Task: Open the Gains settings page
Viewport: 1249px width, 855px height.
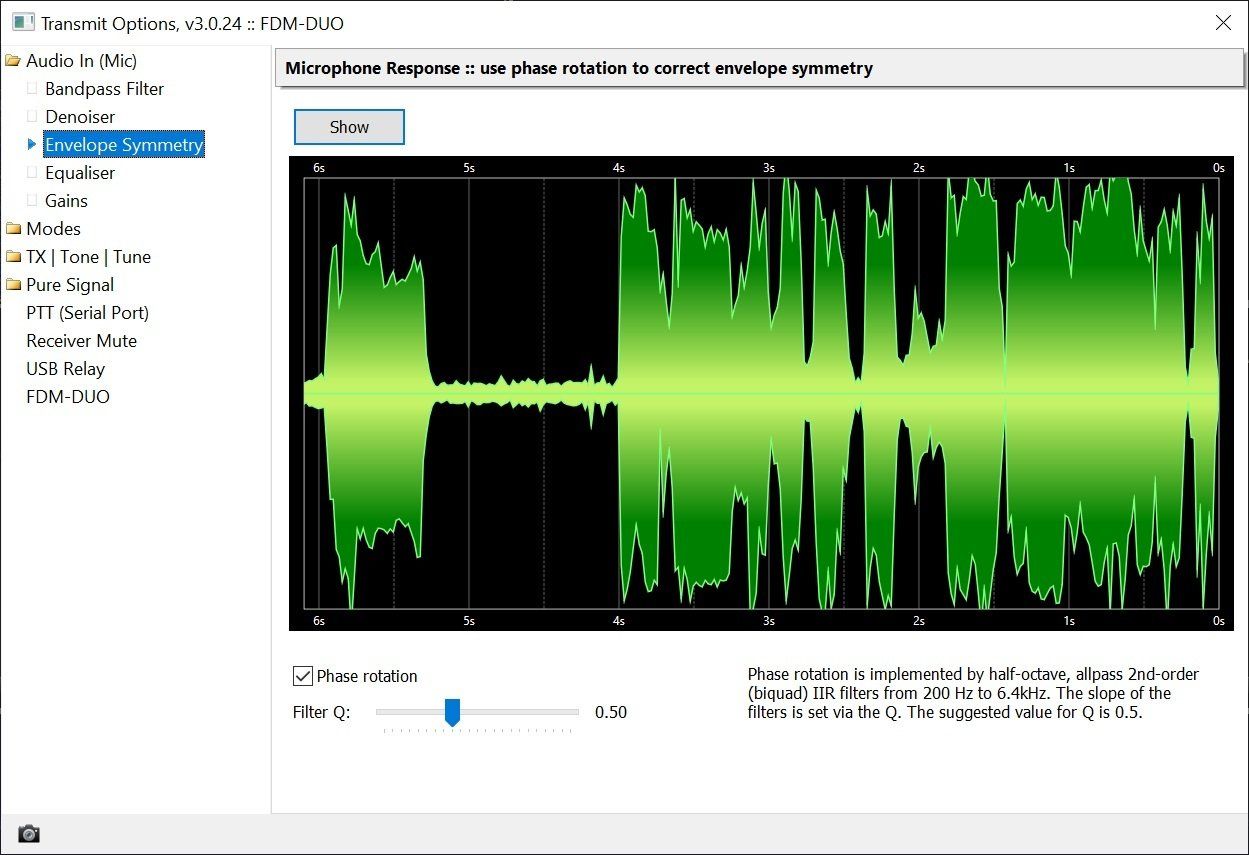Action: pyautogui.click(x=66, y=201)
